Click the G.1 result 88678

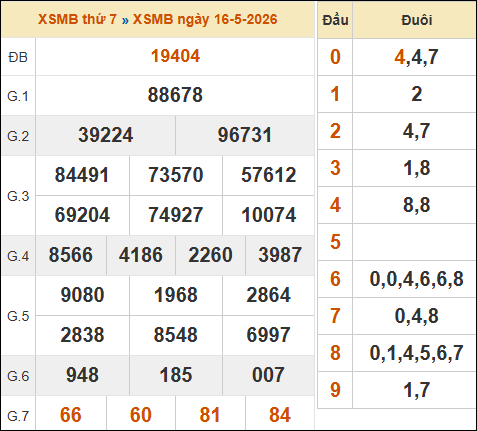pos(175,95)
